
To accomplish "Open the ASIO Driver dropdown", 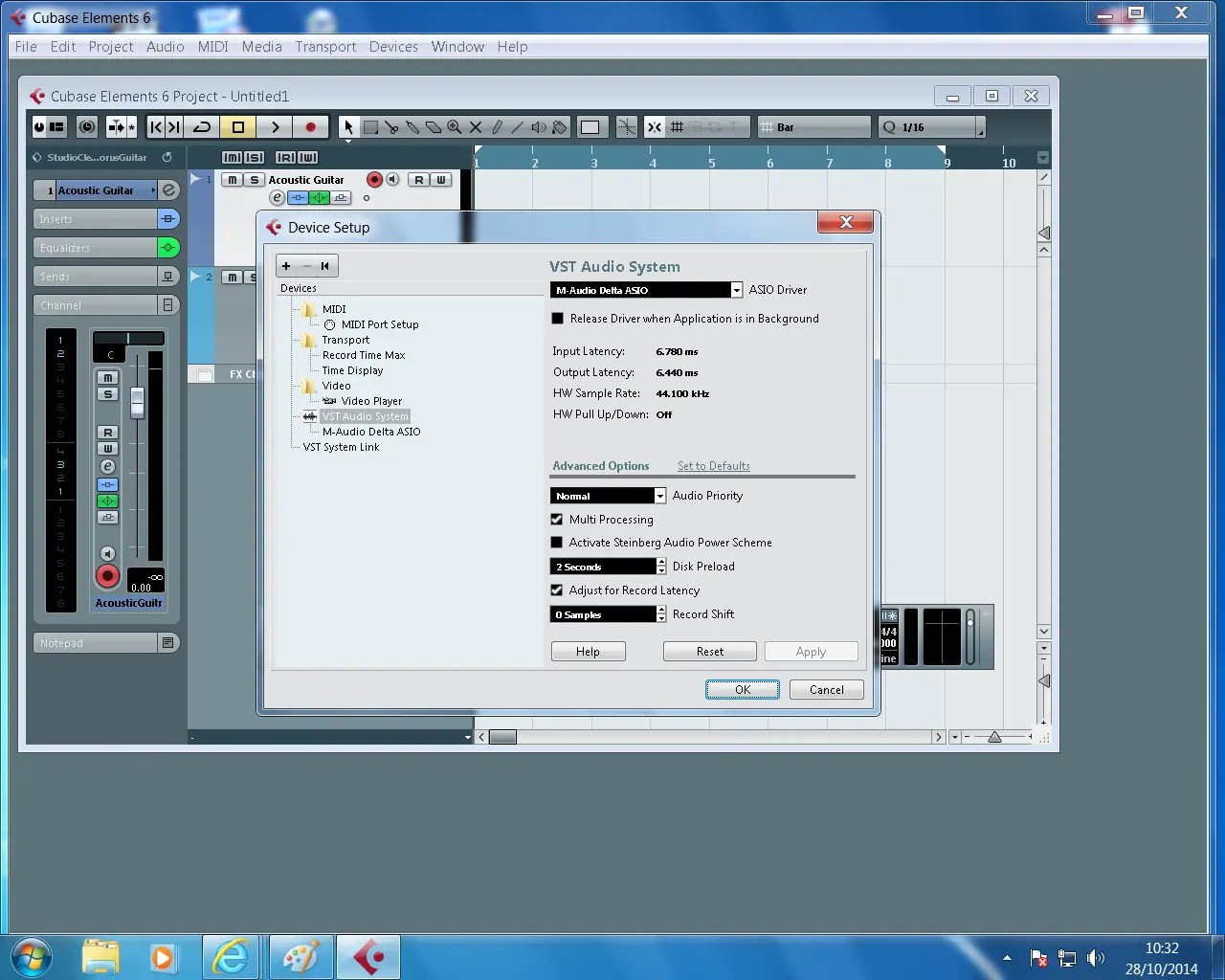I will pos(737,290).
